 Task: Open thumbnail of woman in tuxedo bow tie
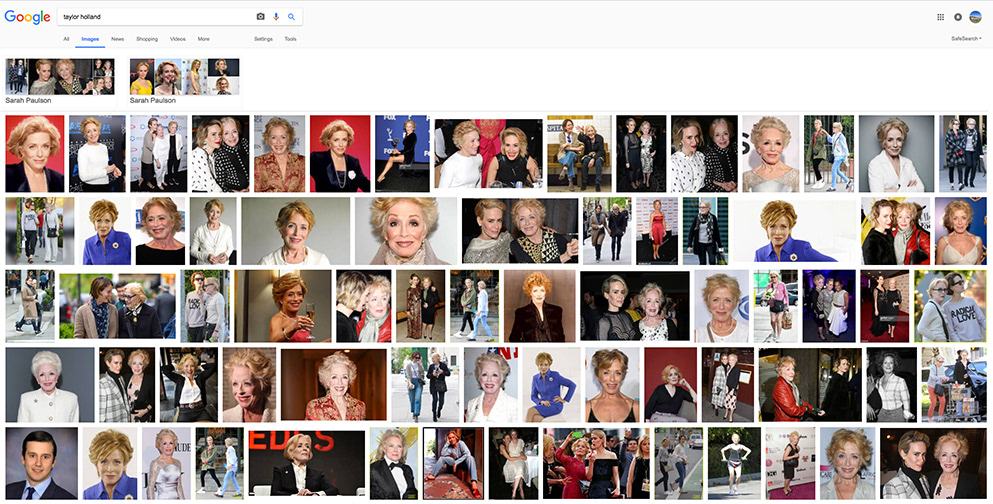pyautogui.click(x=394, y=463)
